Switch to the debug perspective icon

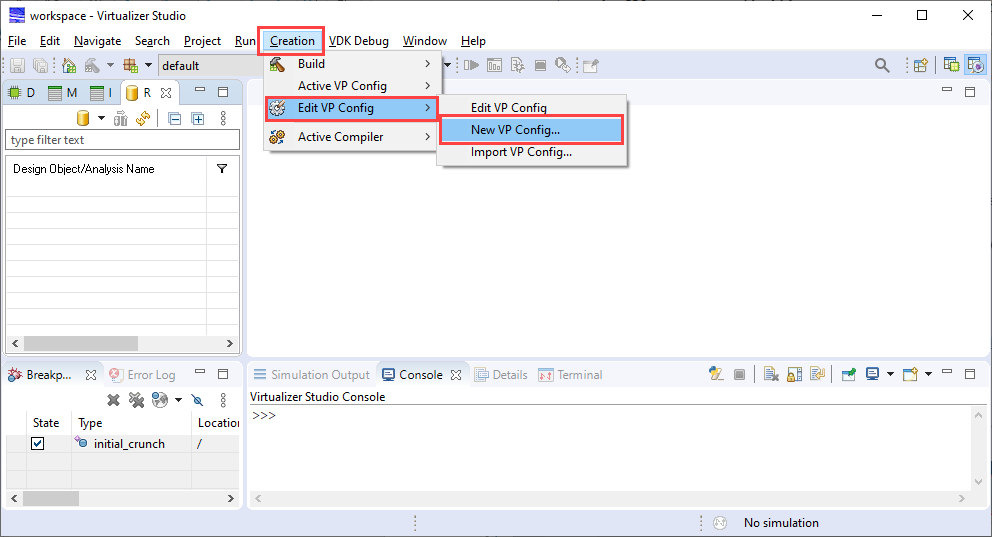(x=975, y=65)
